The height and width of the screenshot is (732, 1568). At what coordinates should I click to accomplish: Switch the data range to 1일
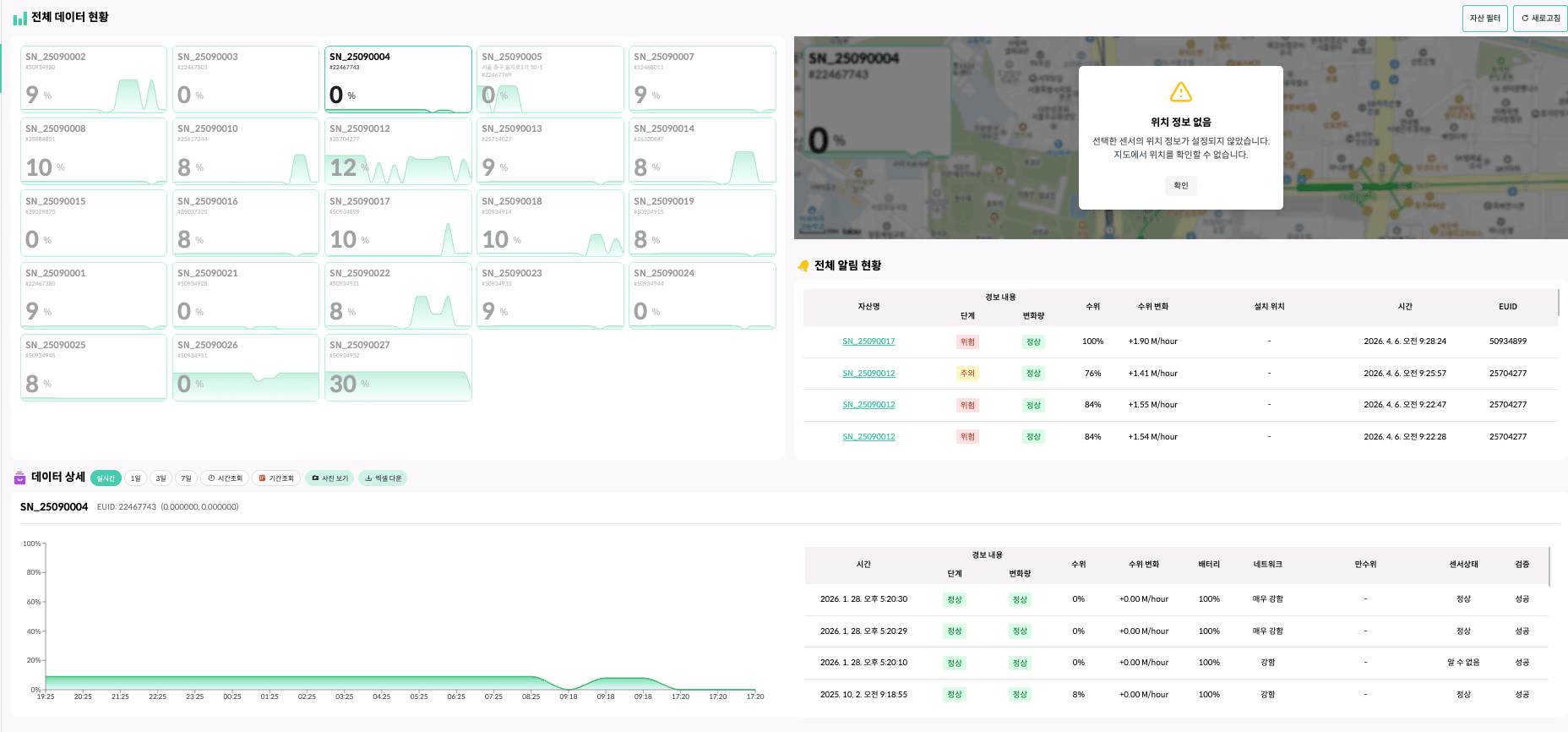(135, 478)
